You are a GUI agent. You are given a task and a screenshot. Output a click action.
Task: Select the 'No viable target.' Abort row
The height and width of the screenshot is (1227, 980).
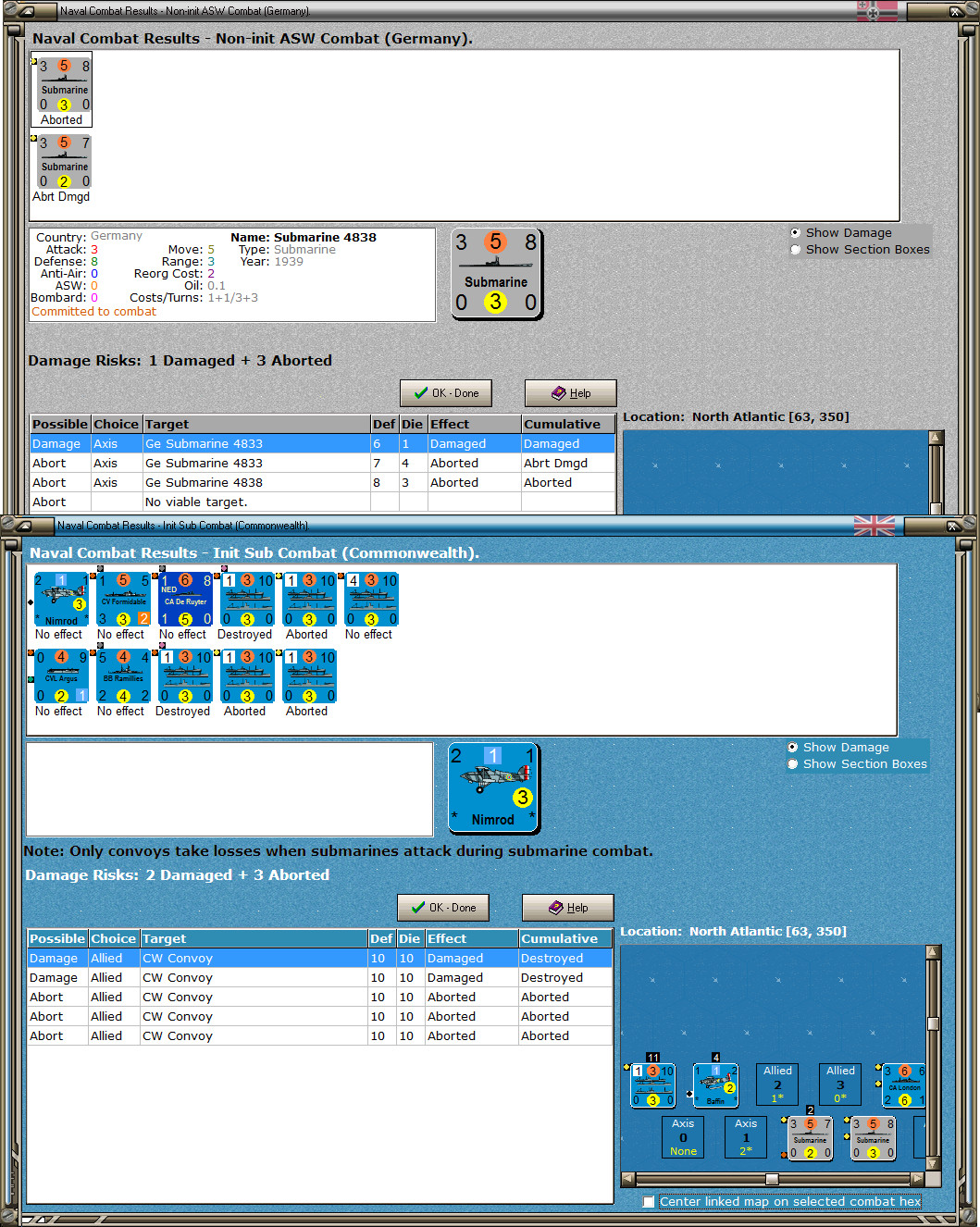coord(323,502)
